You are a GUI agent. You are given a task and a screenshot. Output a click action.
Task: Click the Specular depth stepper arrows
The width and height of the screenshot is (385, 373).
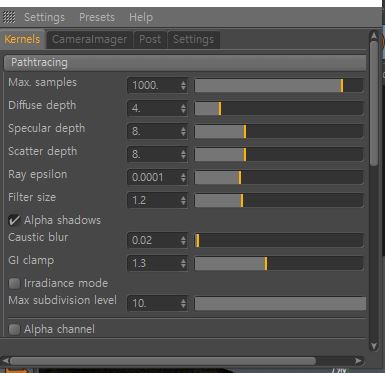183,131
